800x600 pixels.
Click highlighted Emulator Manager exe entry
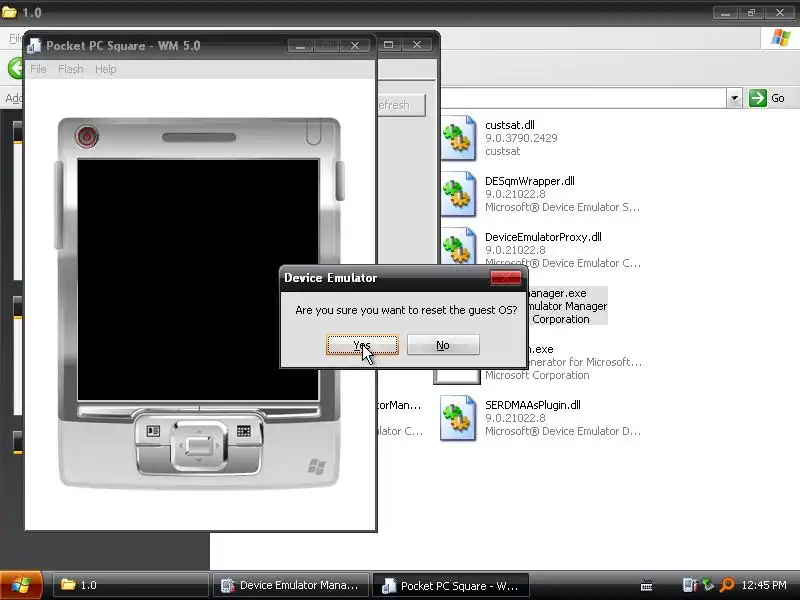pos(568,306)
